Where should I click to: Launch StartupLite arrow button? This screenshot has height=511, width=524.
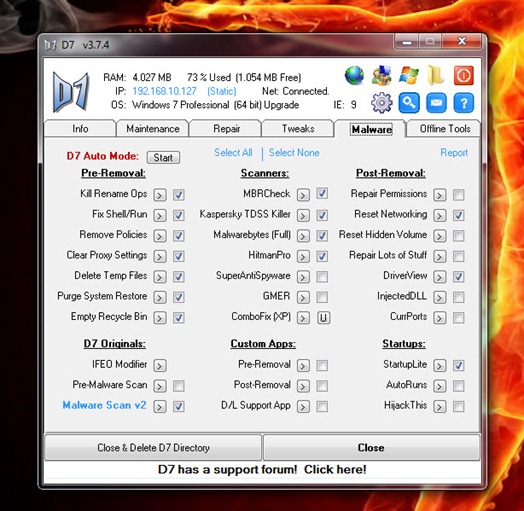[439, 365]
